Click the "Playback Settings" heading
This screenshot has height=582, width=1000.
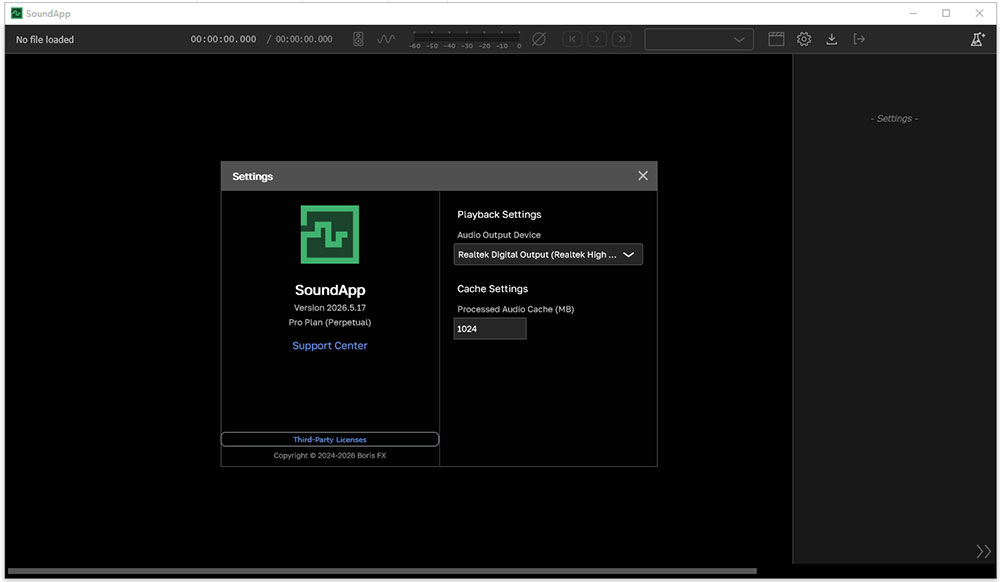point(499,214)
